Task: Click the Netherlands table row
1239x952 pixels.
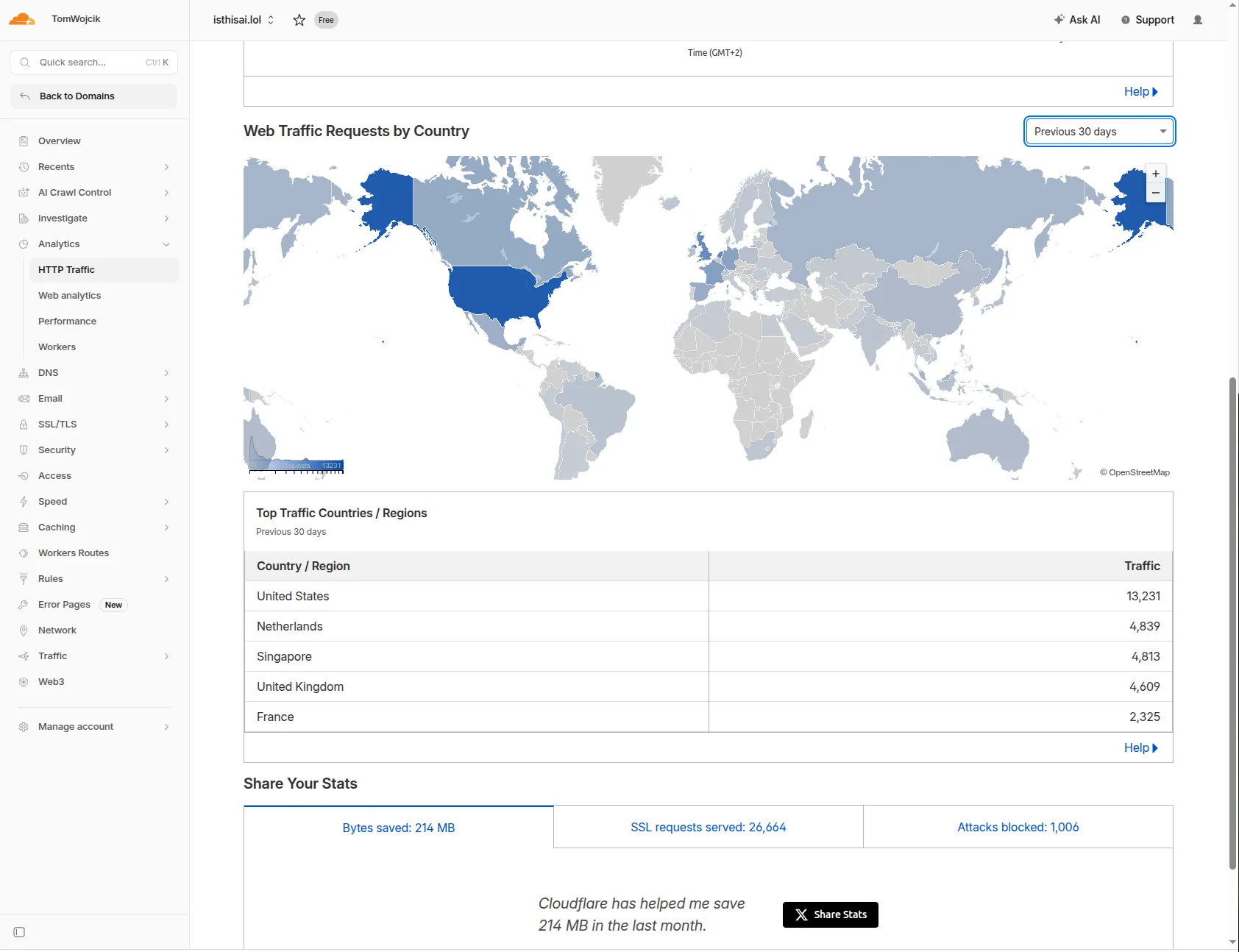Action: click(x=708, y=626)
